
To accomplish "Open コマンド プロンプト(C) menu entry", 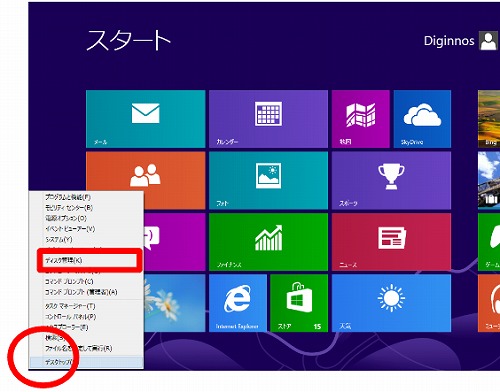I will [86, 281].
